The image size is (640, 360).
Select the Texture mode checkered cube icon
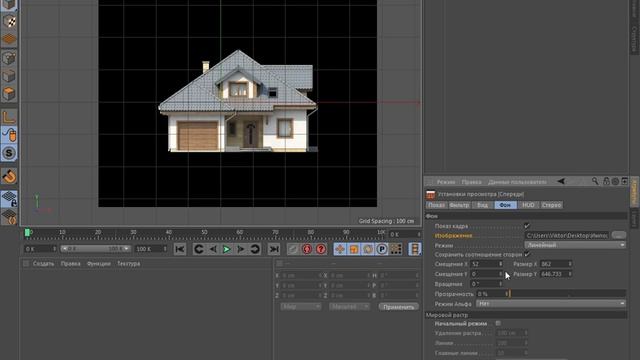9,22
